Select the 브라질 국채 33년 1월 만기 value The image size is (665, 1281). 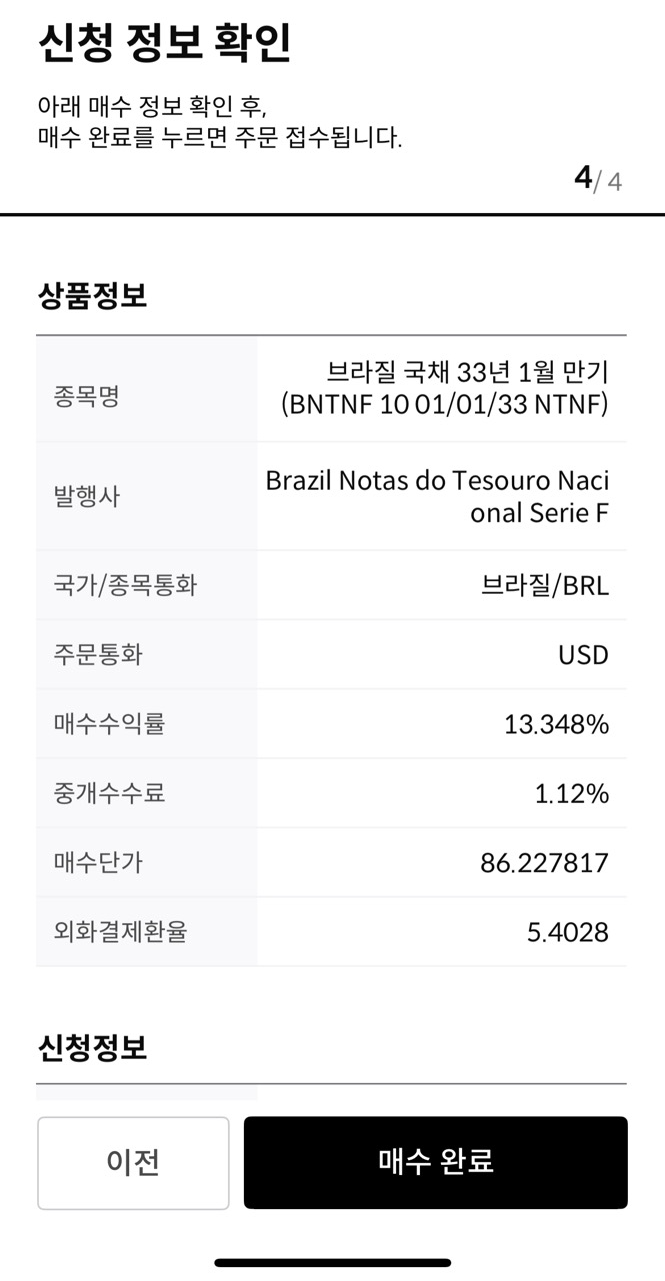pyautogui.click(x=468, y=372)
